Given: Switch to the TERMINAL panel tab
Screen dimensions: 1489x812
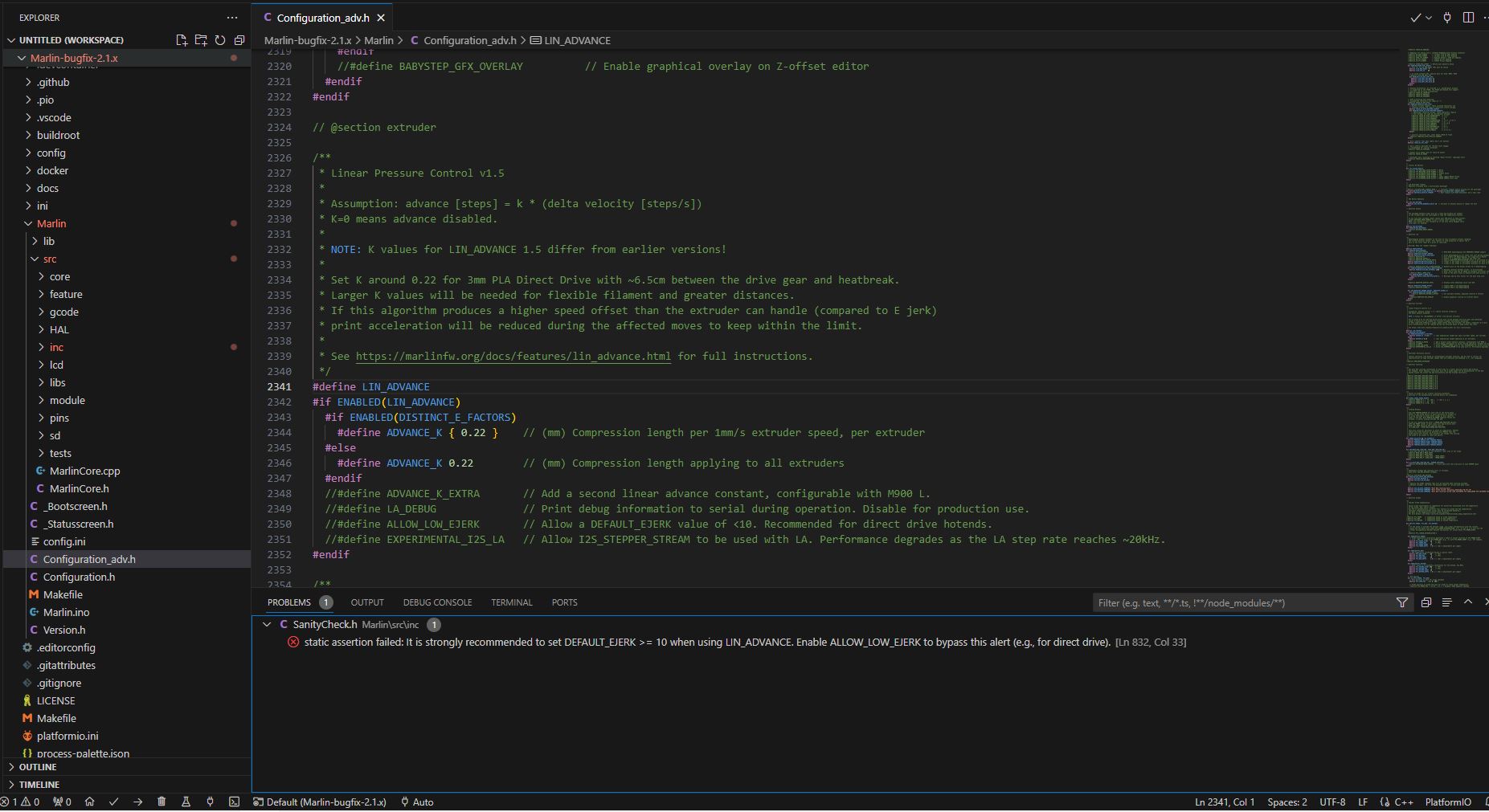Looking at the screenshot, I should [511, 602].
